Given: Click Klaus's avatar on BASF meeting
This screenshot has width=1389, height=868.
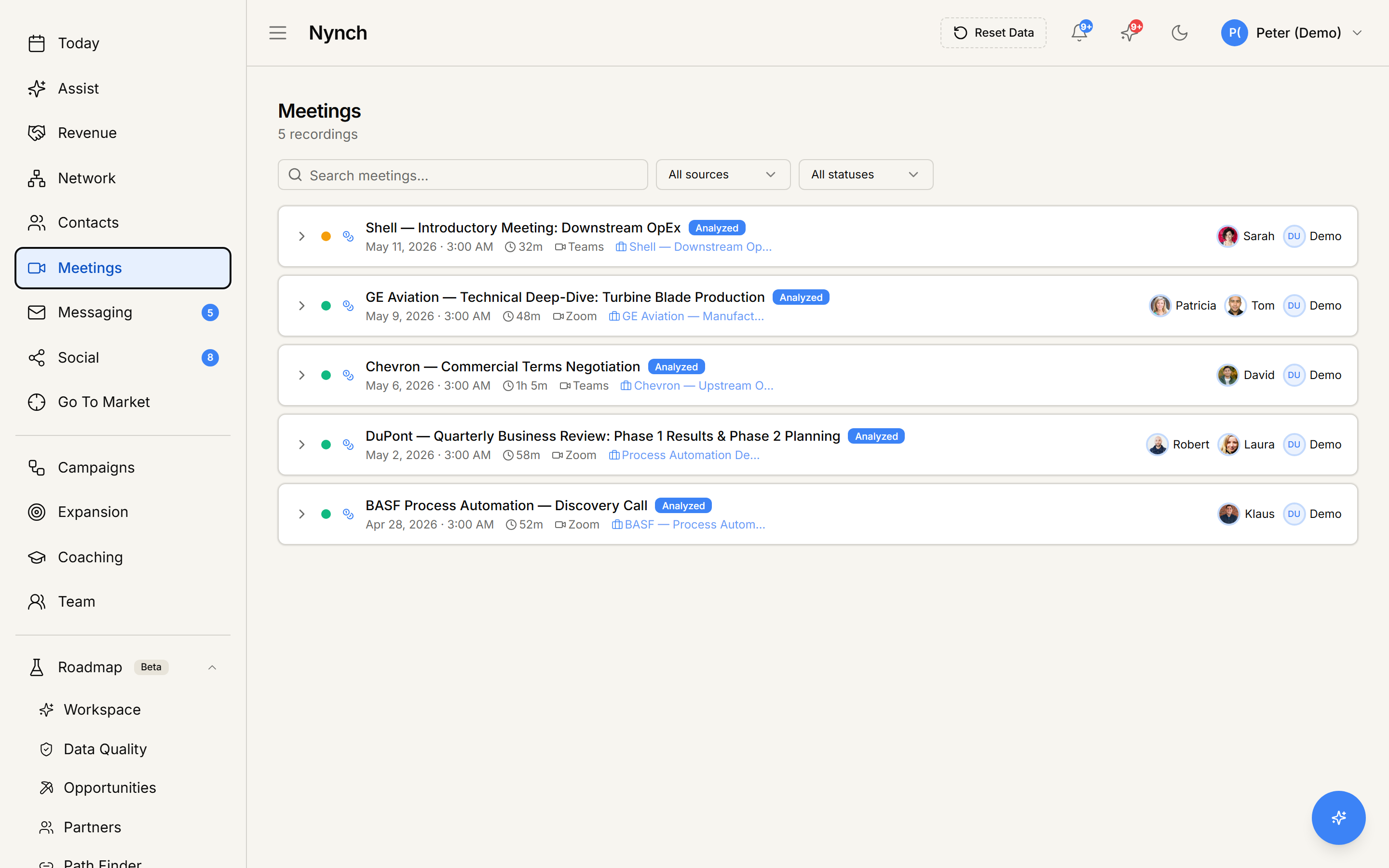Looking at the screenshot, I should tap(1229, 514).
